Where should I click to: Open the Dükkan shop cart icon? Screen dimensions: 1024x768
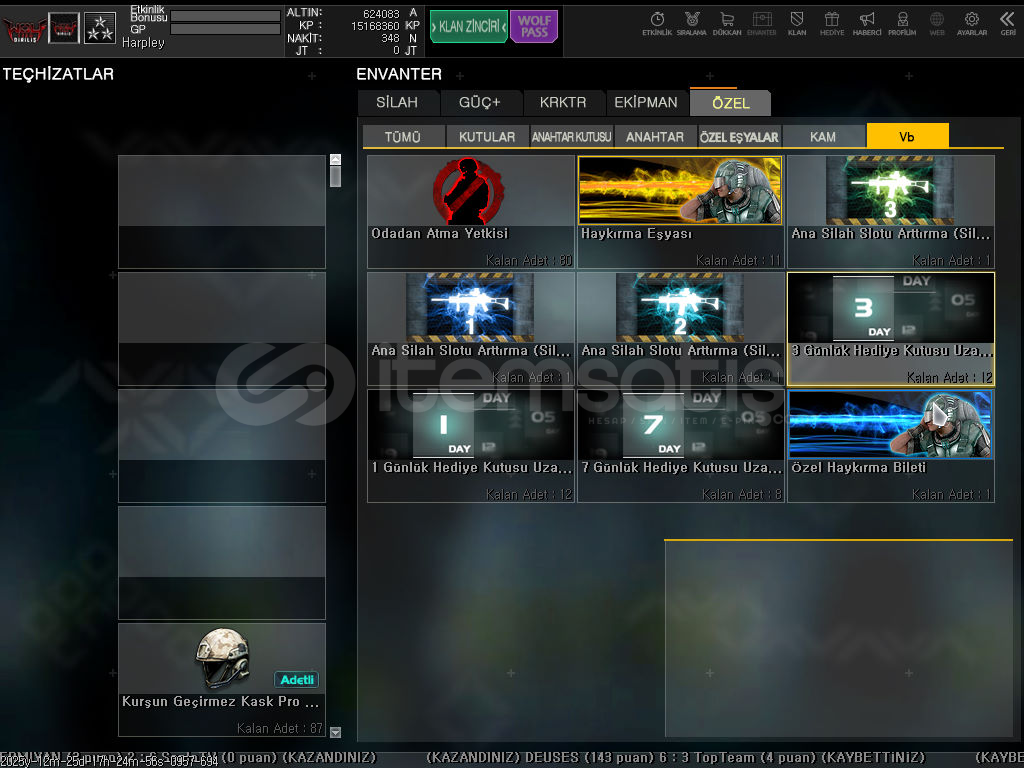tap(727, 22)
